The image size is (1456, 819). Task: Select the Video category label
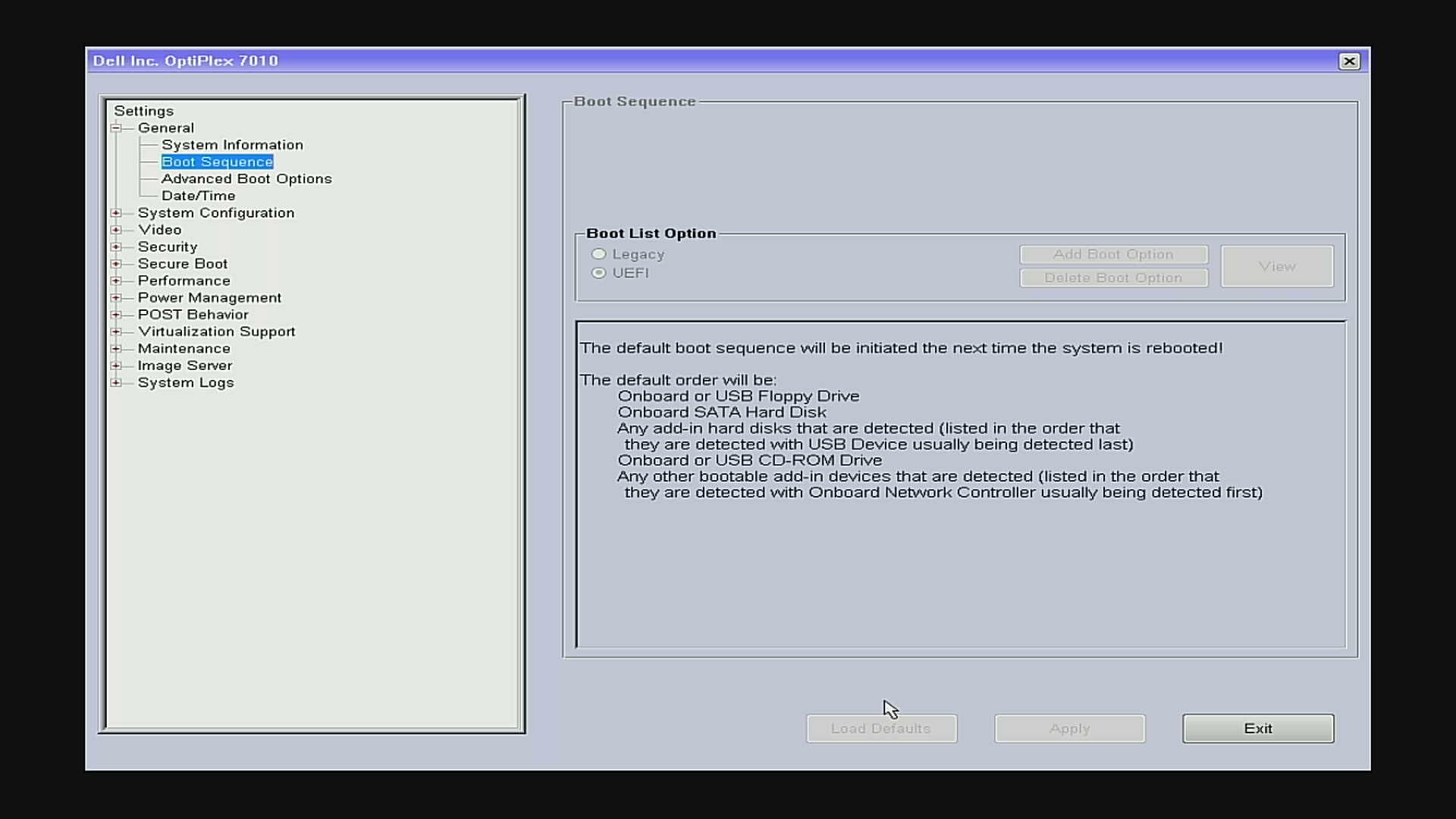[159, 230]
